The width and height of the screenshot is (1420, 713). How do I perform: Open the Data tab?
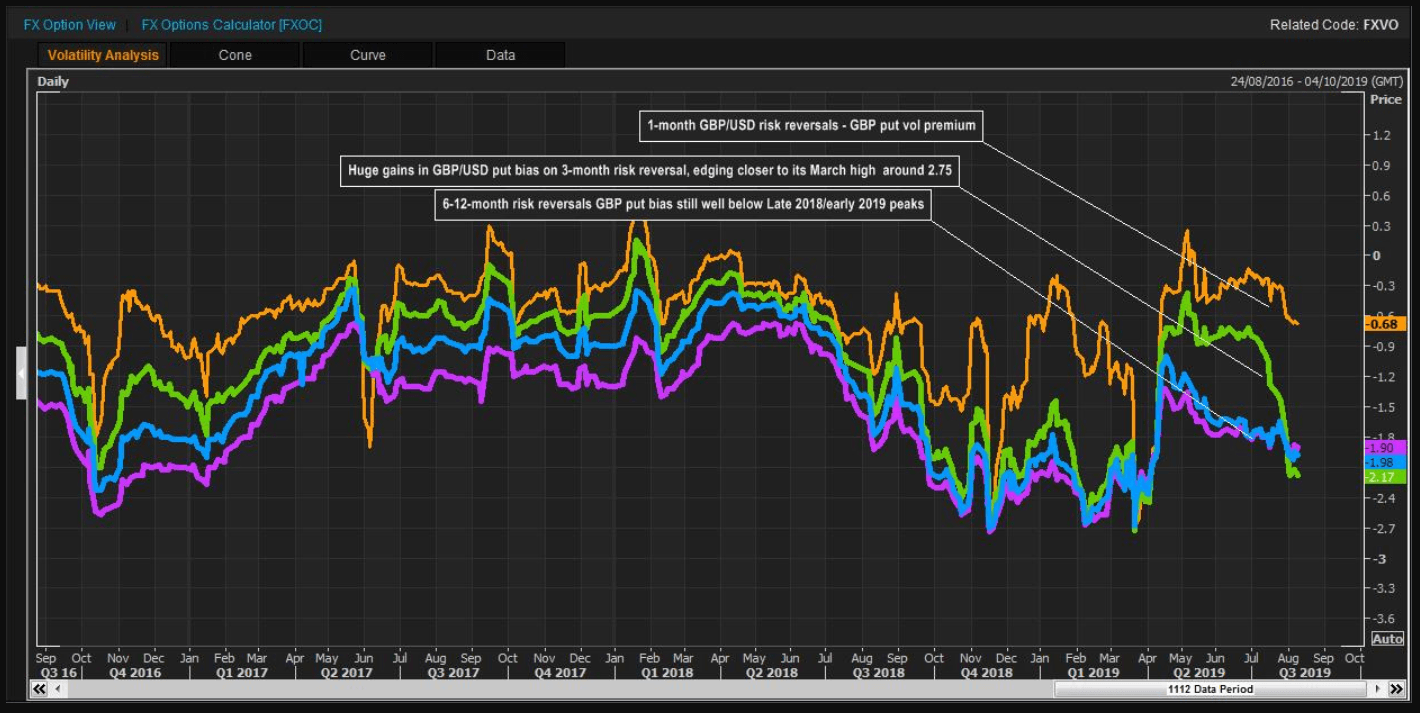[500, 55]
